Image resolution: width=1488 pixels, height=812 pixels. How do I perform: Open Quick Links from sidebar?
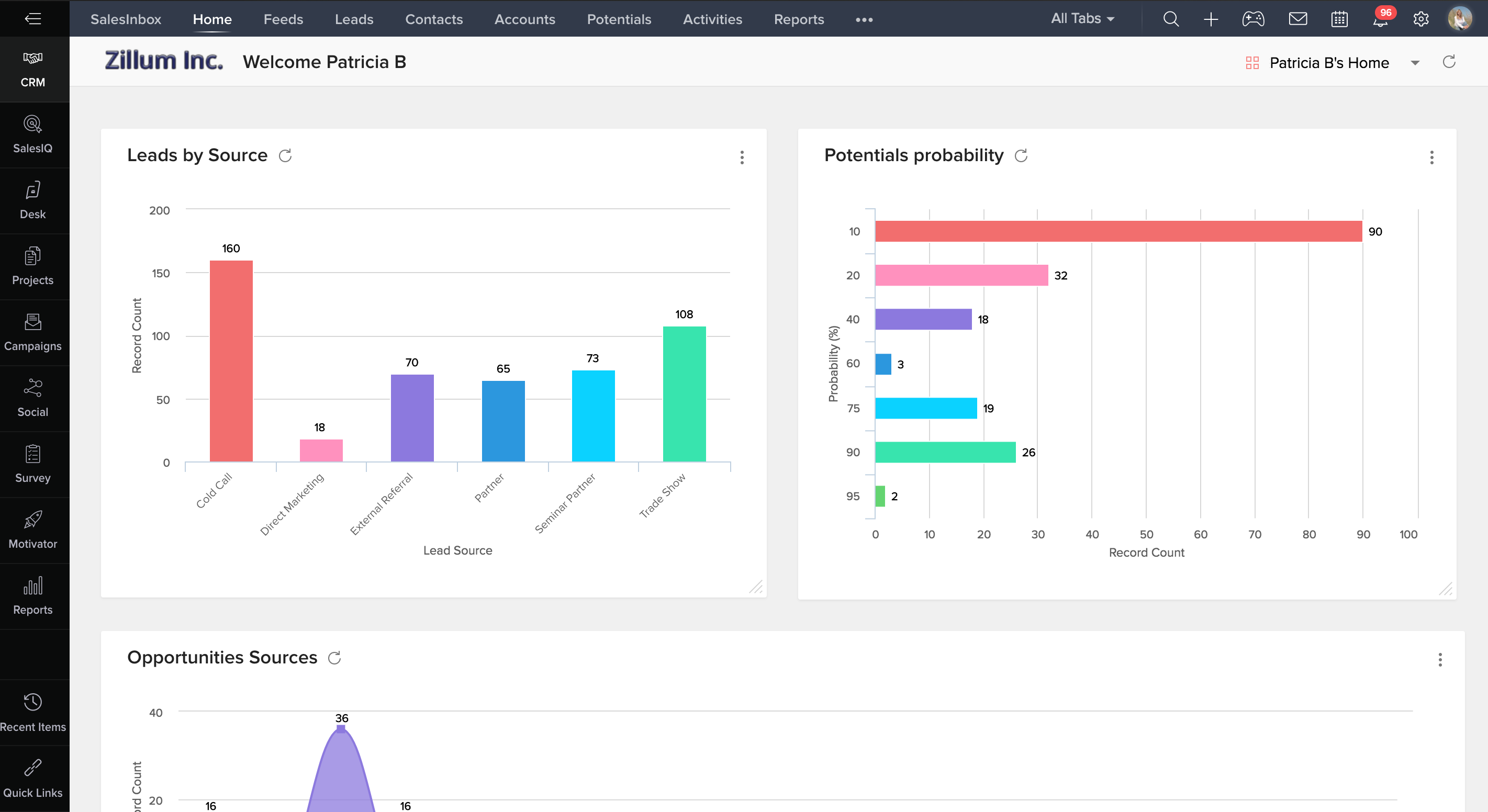click(32, 780)
